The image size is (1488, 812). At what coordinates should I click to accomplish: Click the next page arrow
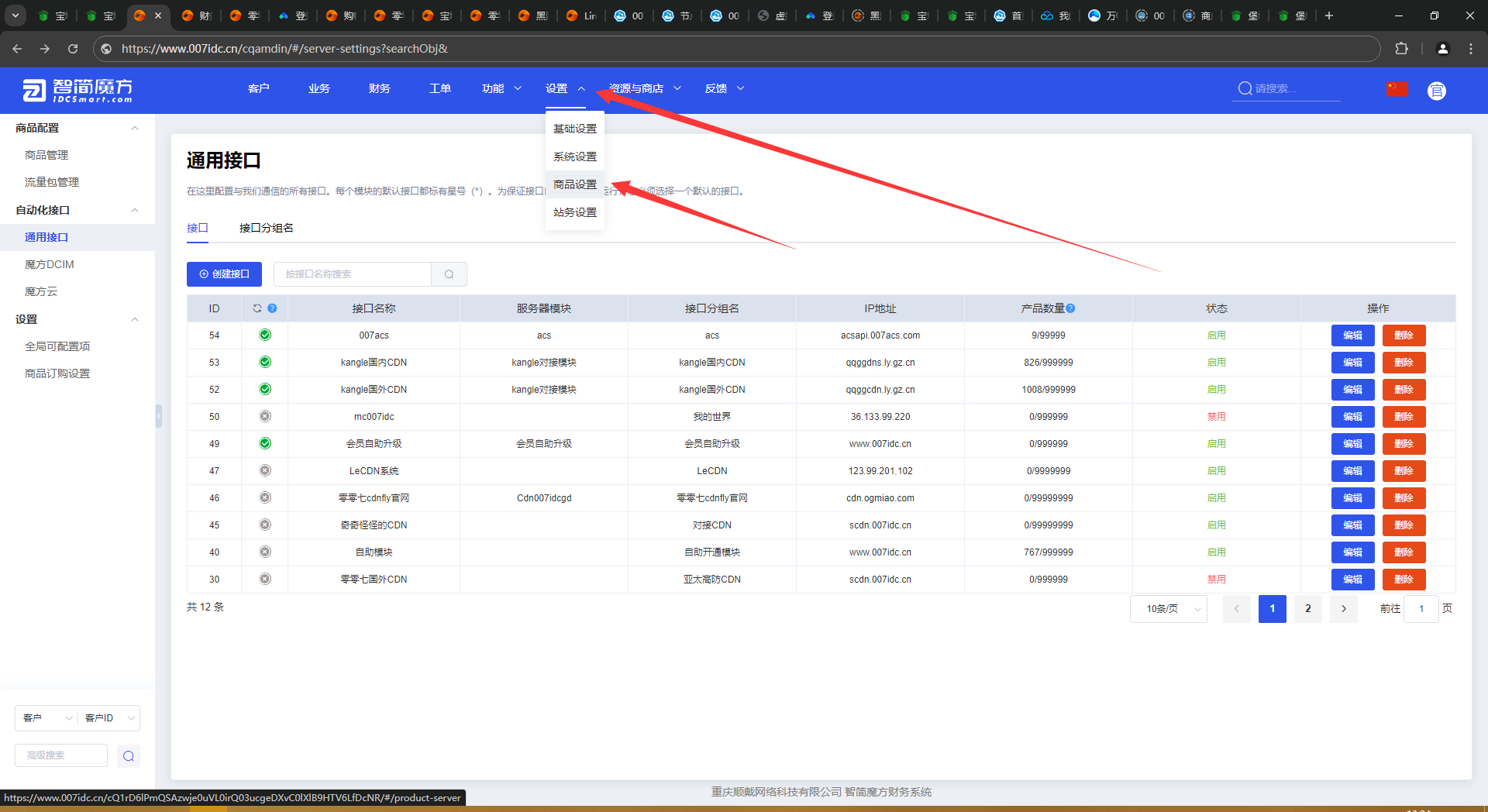point(1344,609)
